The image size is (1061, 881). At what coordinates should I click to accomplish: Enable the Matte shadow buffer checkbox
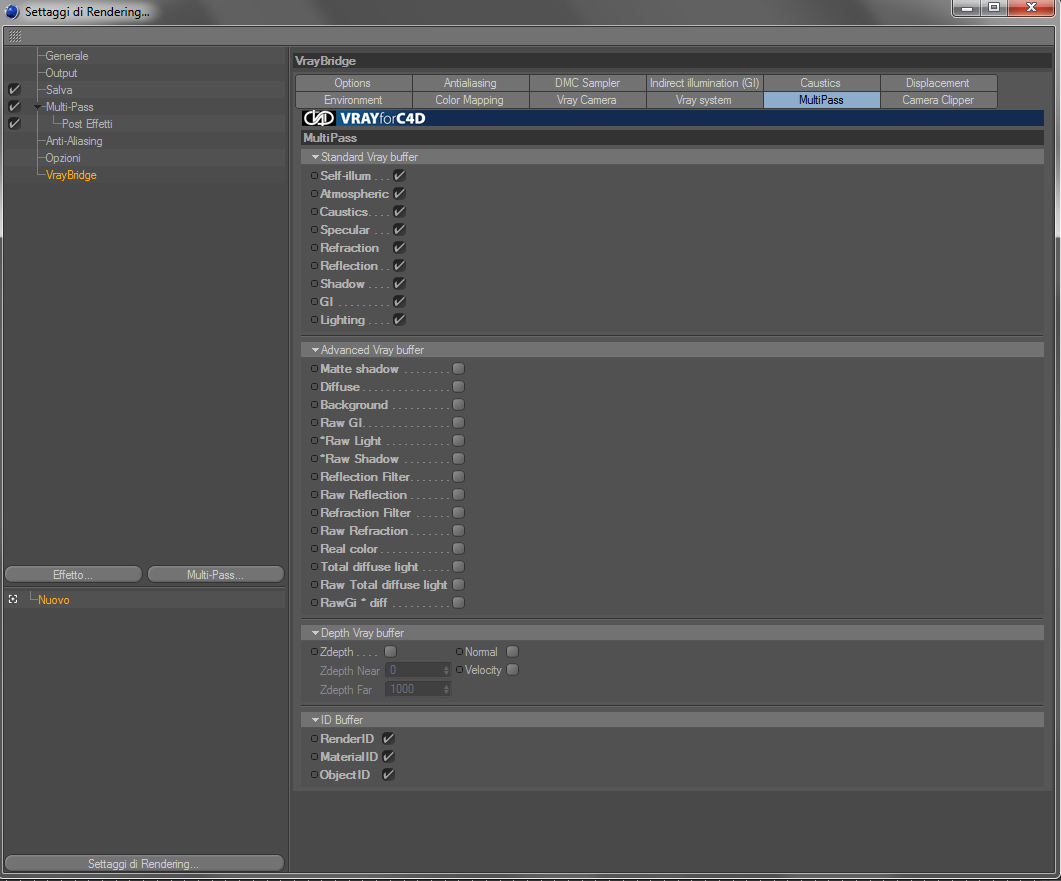458,369
